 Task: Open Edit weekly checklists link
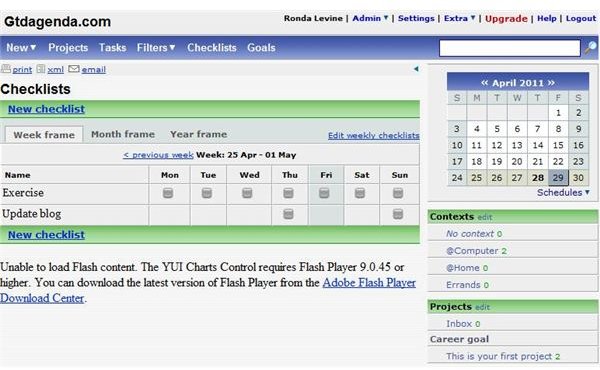point(373,135)
